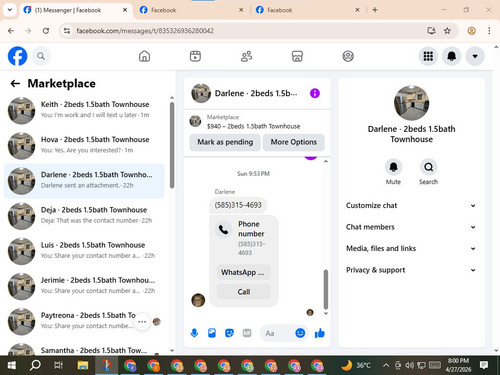Screen dimensions: 500x375
Task: Open Windows action center notifications
Action: pyautogui.click(x=484, y=365)
